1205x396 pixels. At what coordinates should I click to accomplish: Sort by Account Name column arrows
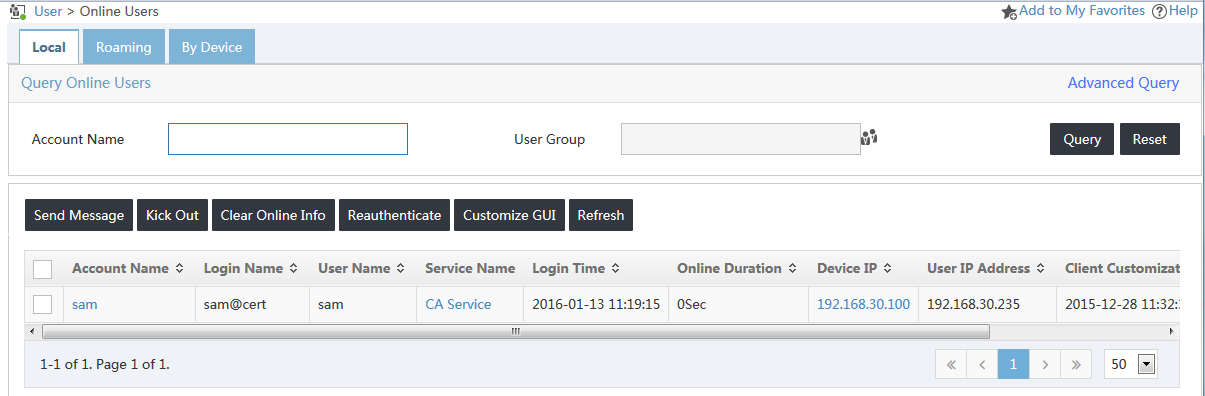click(179, 269)
